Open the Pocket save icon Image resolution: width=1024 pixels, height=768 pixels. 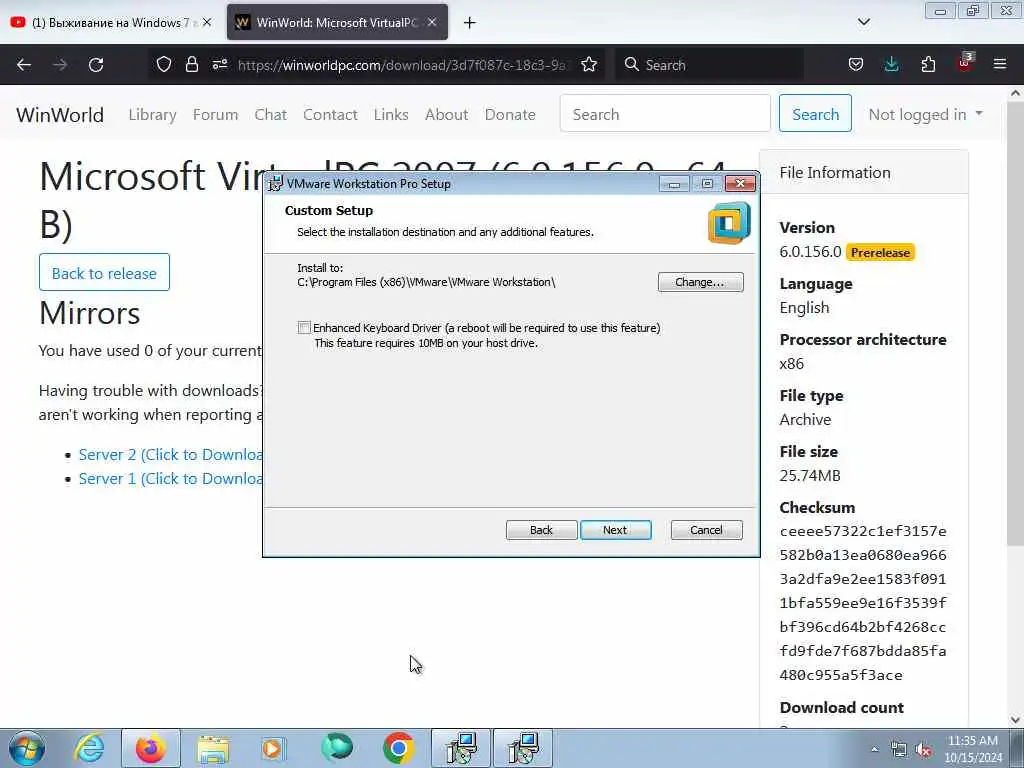click(856, 65)
